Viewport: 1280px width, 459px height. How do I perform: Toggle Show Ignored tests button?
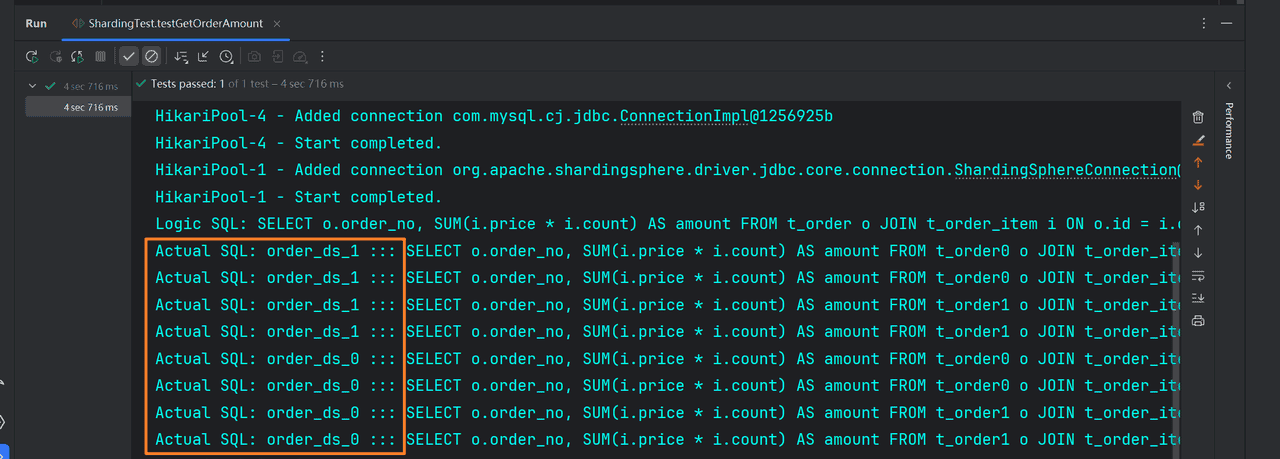tap(151, 57)
